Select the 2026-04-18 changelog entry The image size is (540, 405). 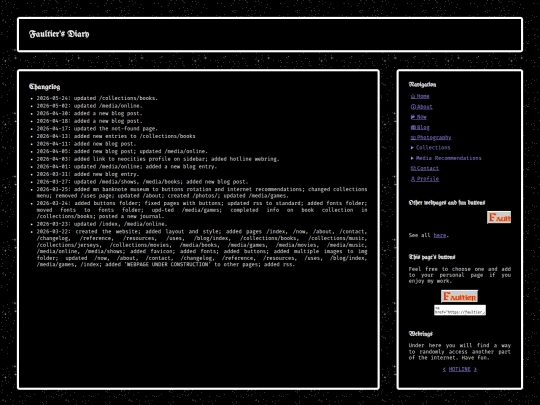click(x=90, y=121)
